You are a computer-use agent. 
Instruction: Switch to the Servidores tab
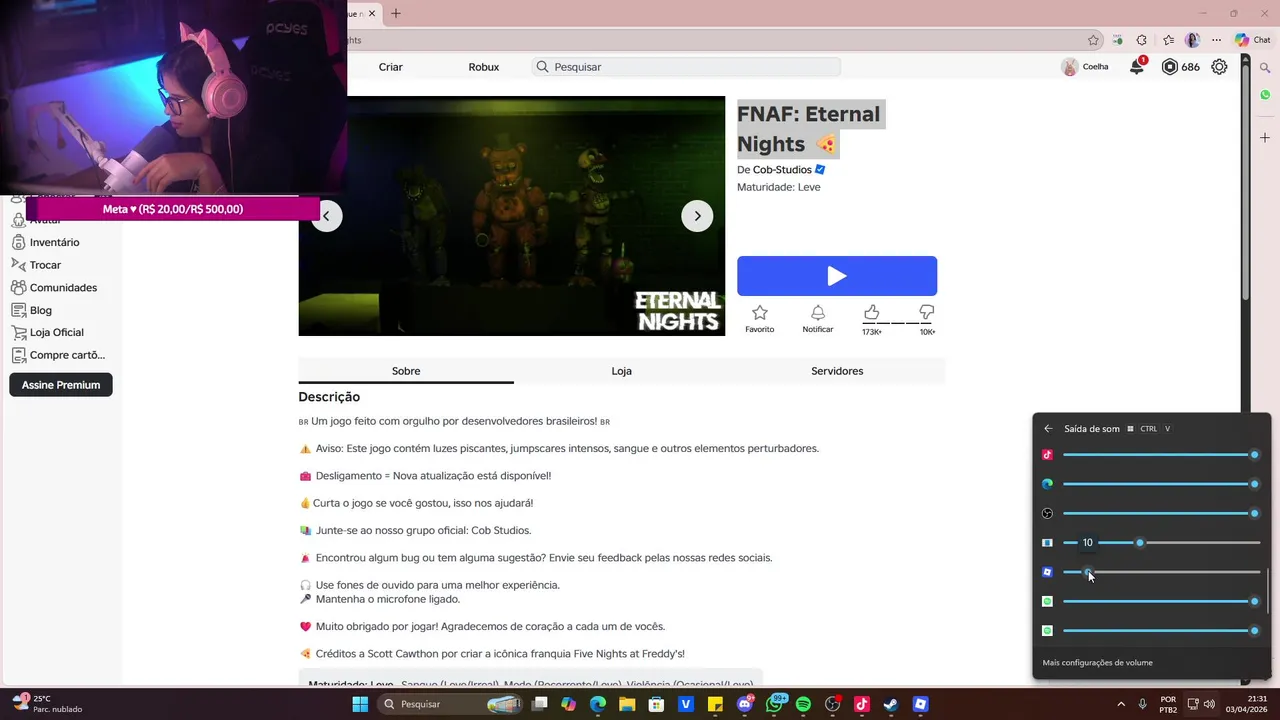tap(837, 371)
